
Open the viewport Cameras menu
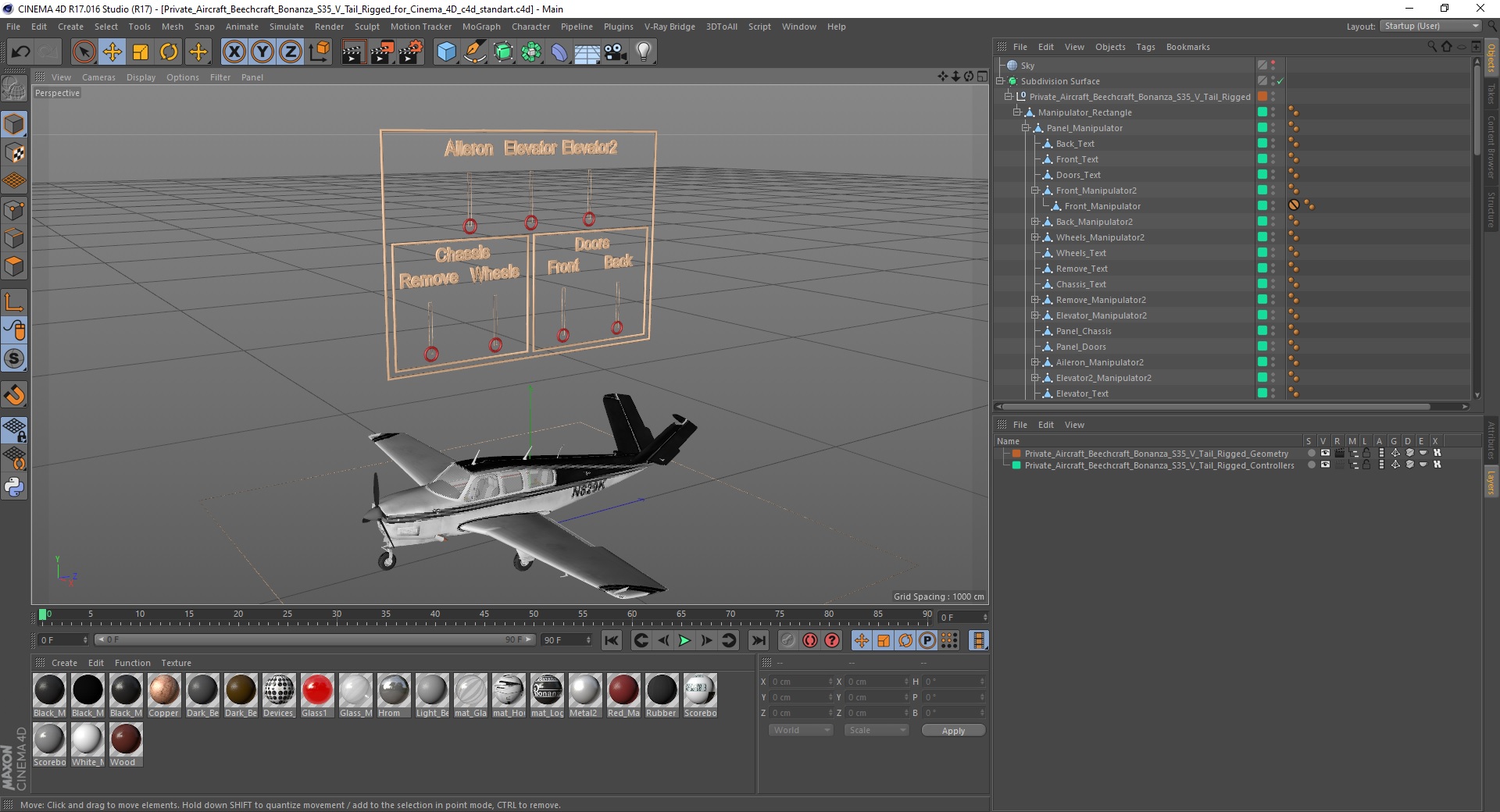98,77
